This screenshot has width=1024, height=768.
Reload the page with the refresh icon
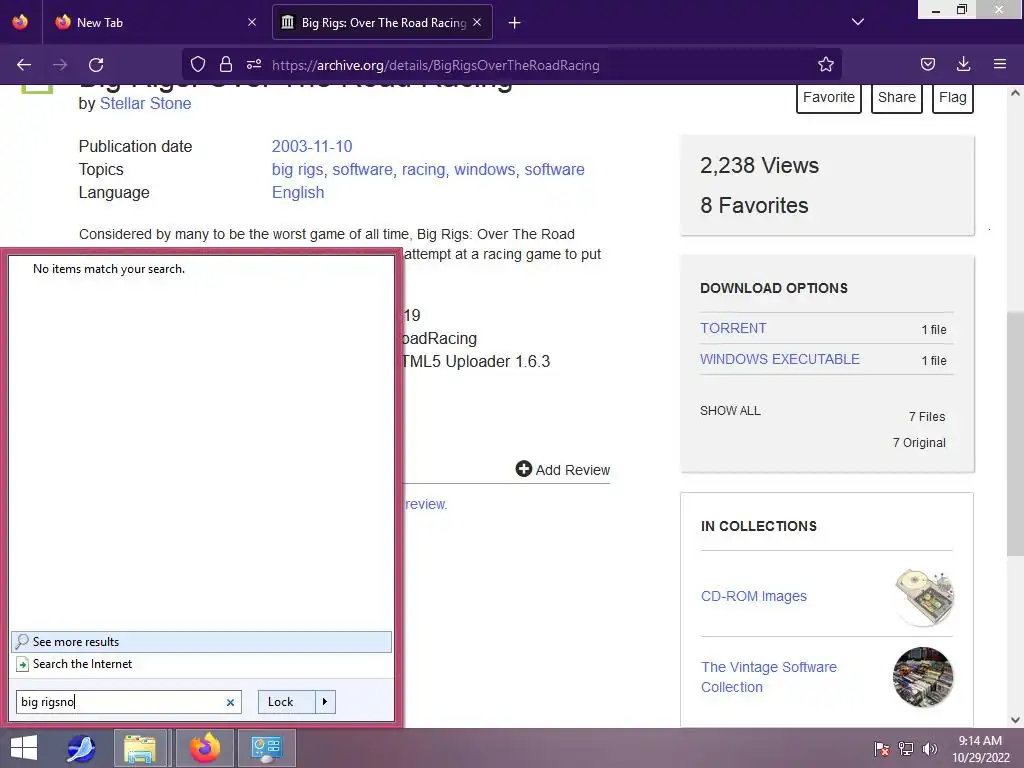[x=96, y=65]
